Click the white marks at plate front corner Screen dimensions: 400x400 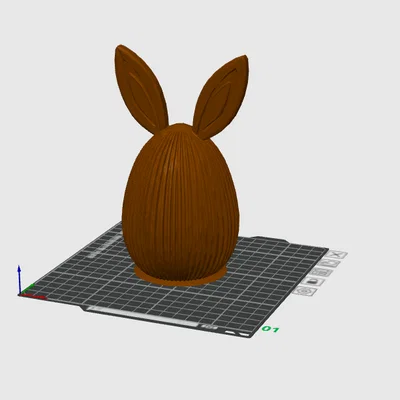(237, 333)
